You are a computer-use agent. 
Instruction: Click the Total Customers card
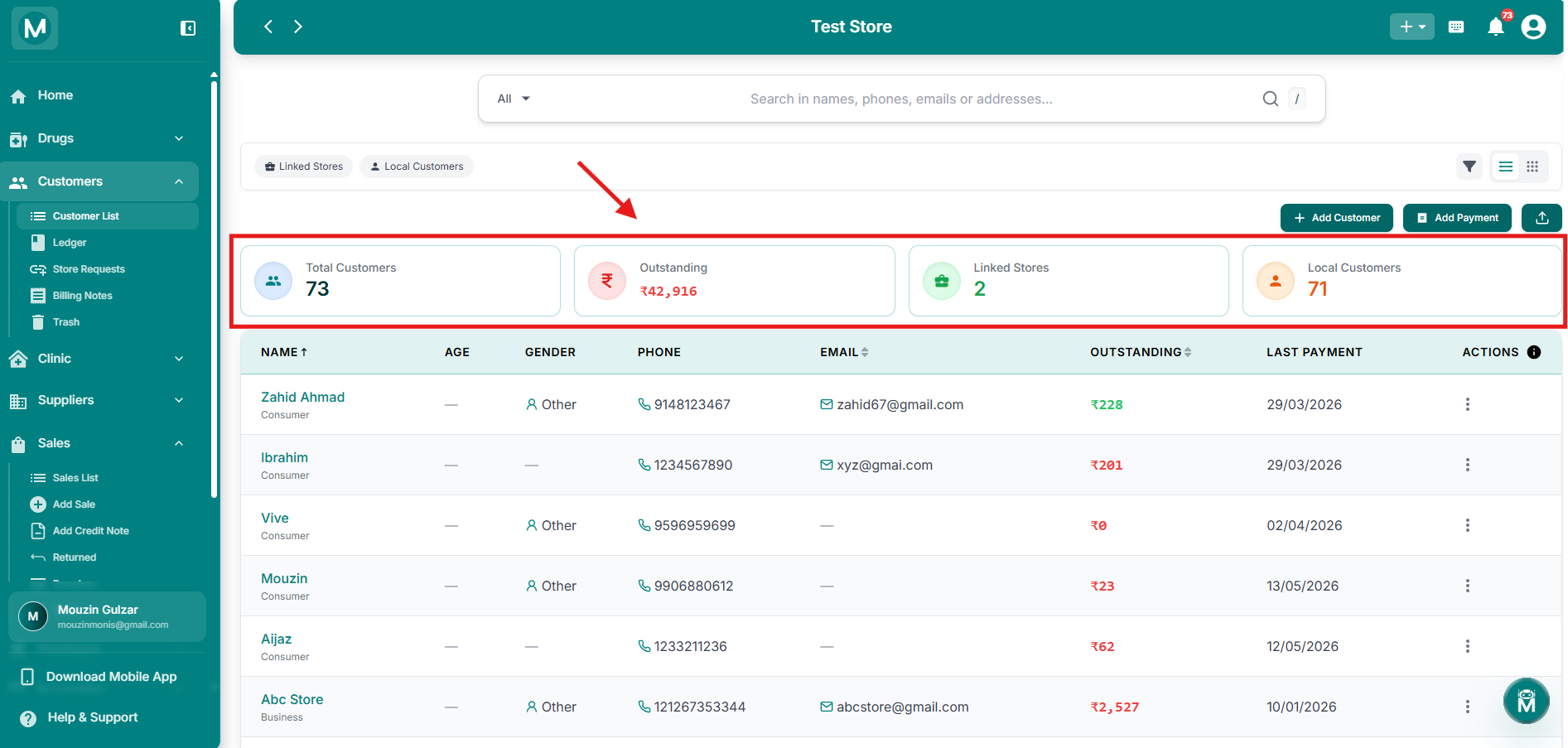pyautogui.click(x=400, y=281)
